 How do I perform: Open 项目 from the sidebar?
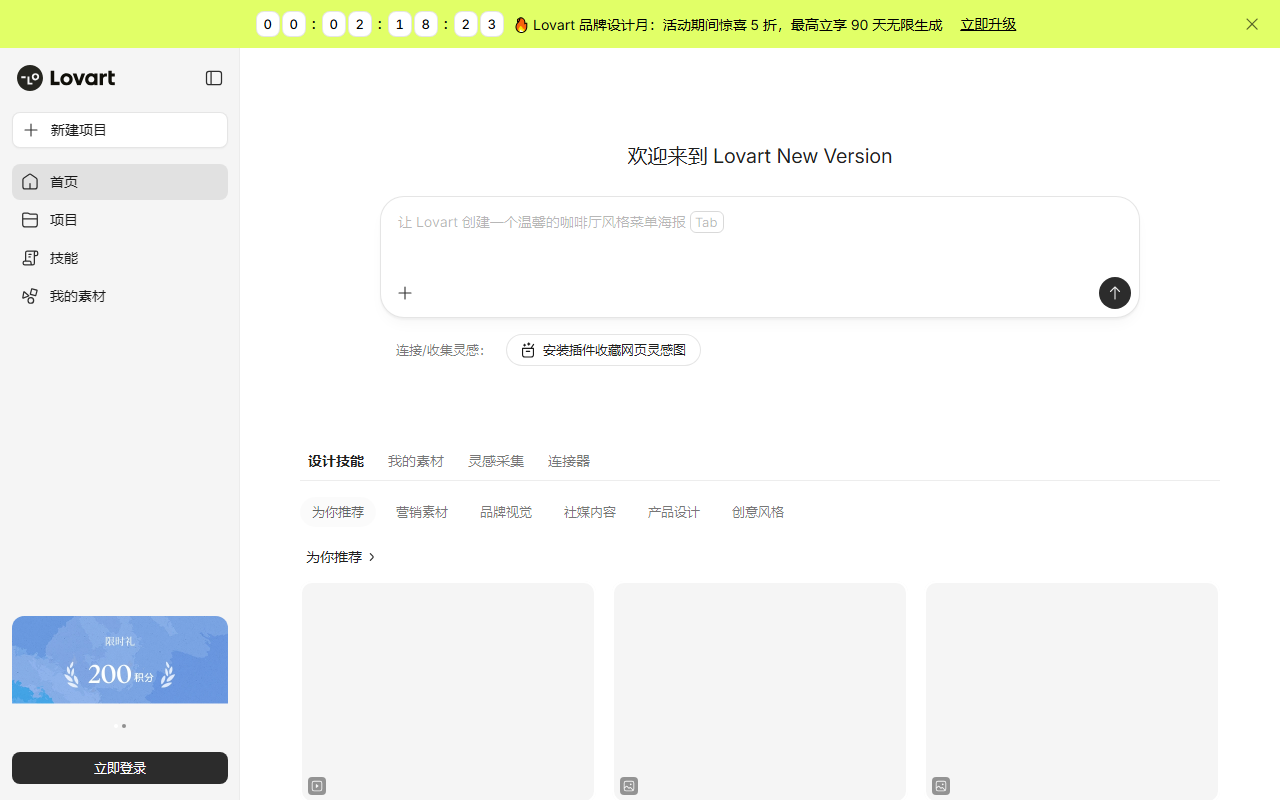point(120,220)
